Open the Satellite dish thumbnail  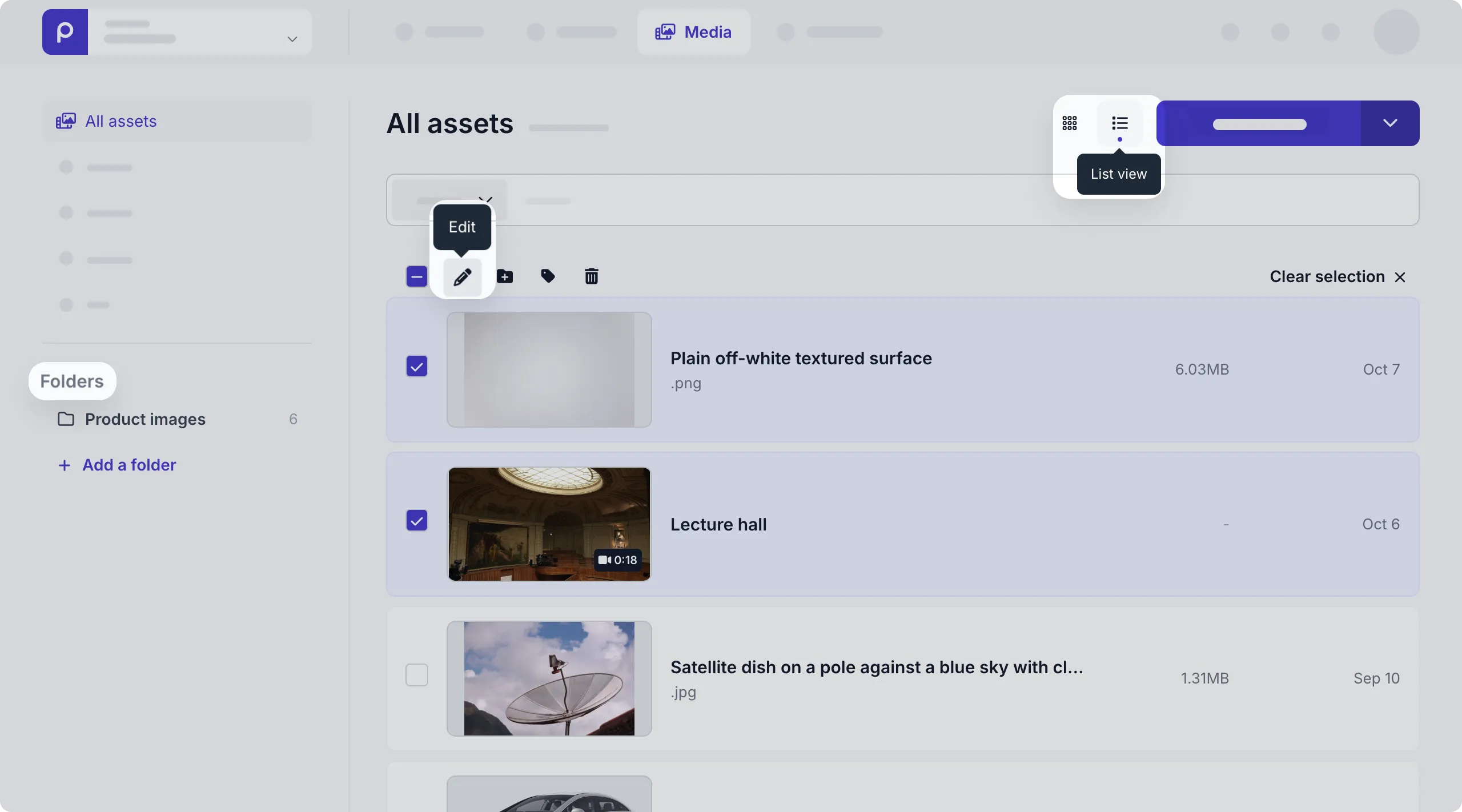coord(549,678)
